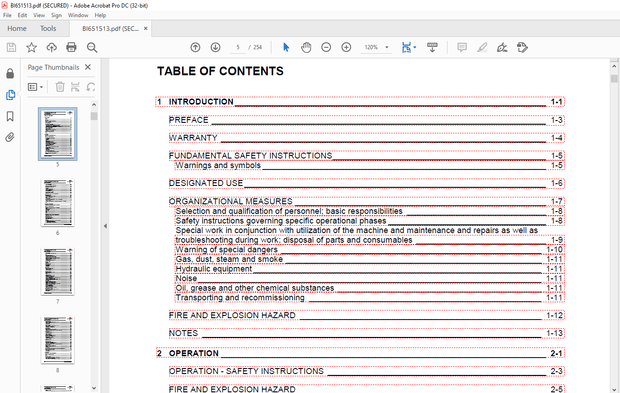Click Gas, dust, steam and smoke entry
The width and height of the screenshot is (620, 393).
click(370, 259)
